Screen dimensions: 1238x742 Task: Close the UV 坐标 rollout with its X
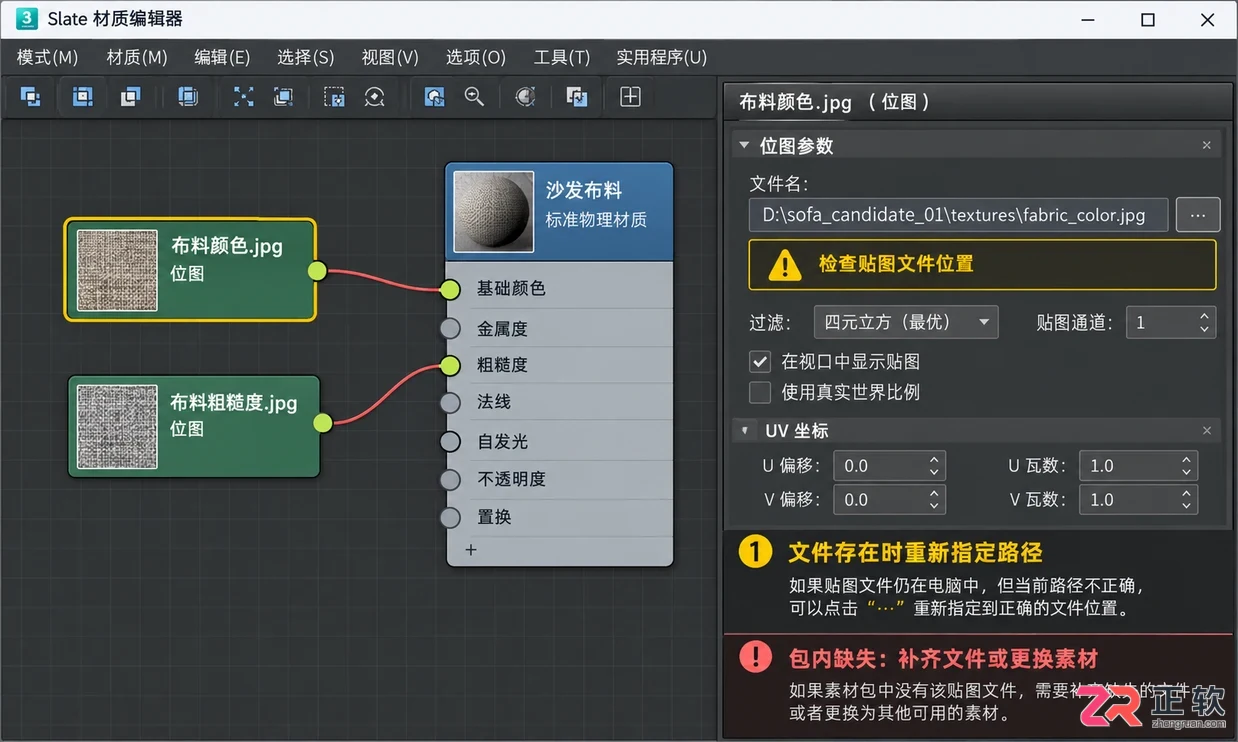pos(1206,431)
